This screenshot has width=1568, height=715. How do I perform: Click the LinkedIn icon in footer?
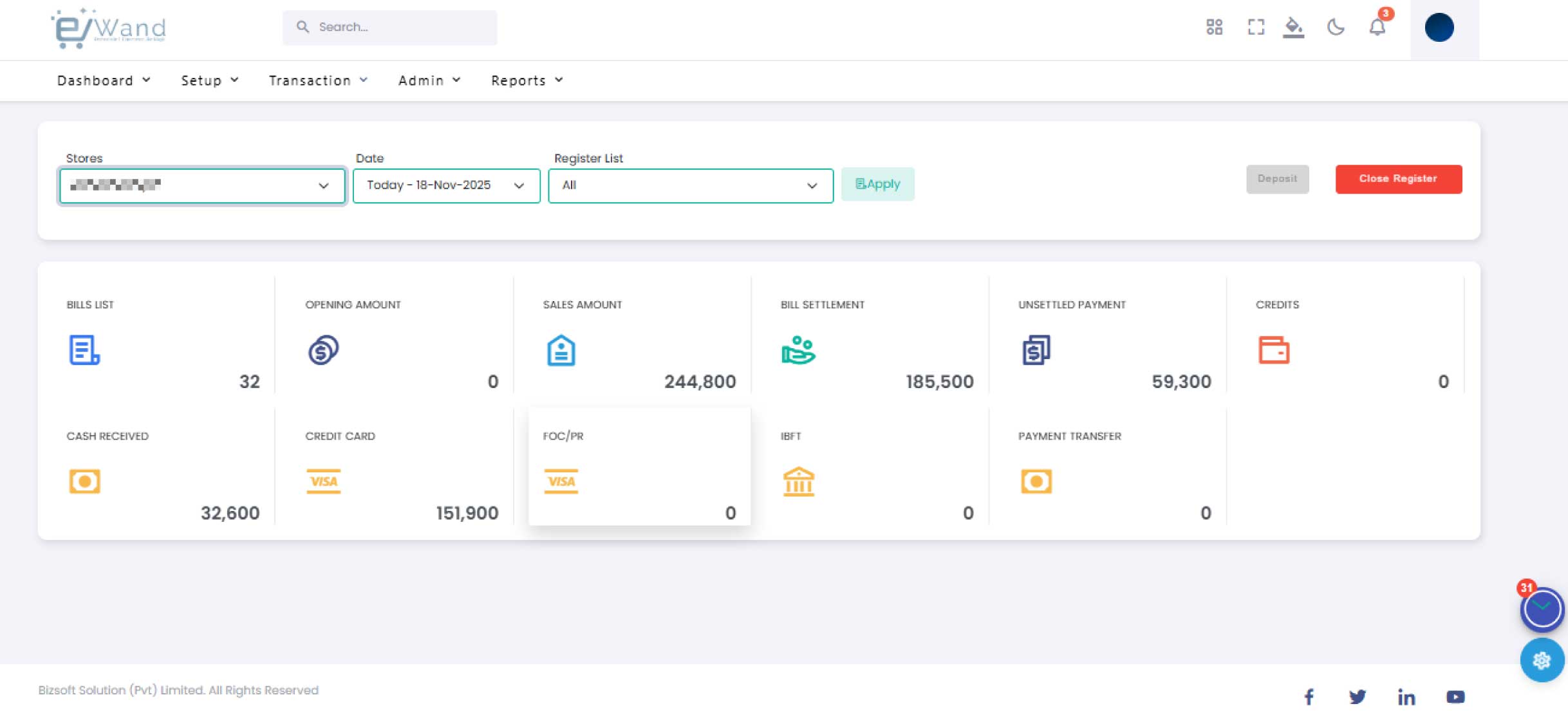[1407, 696]
